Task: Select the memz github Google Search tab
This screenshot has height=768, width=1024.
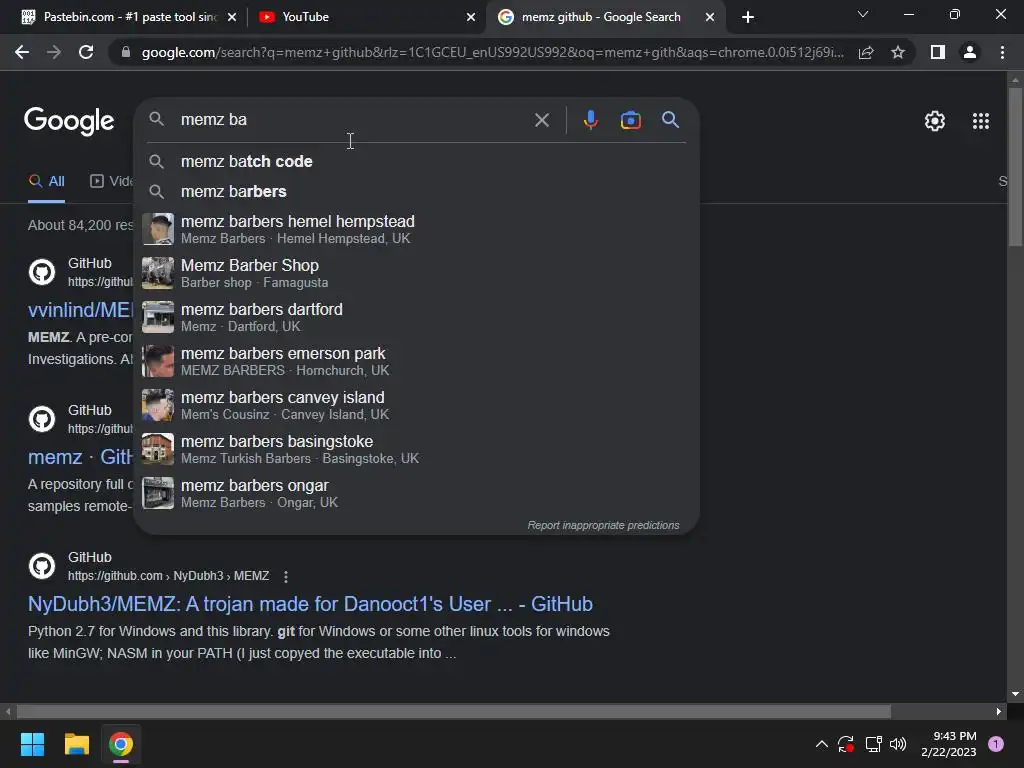Action: coord(605,17)
